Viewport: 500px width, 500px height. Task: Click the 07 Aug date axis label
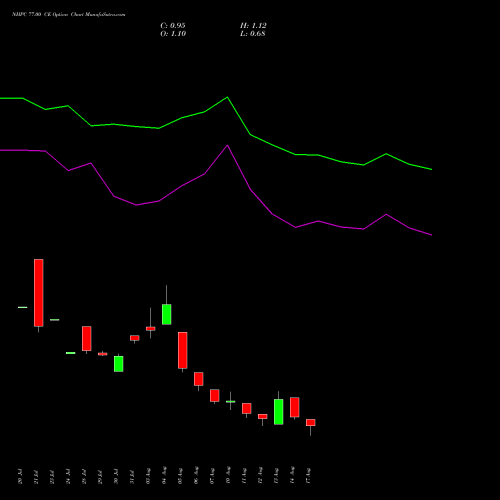pos(212,476)
